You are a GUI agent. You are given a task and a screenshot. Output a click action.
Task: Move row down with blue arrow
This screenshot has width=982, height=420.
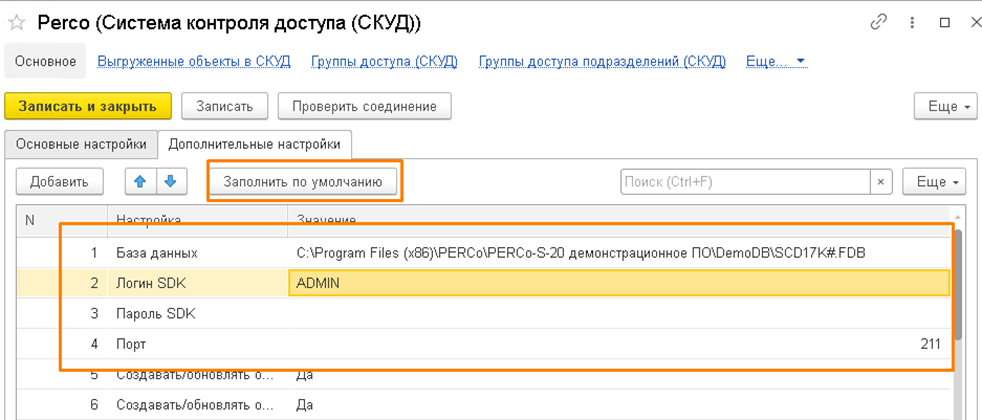click(170, 181)
